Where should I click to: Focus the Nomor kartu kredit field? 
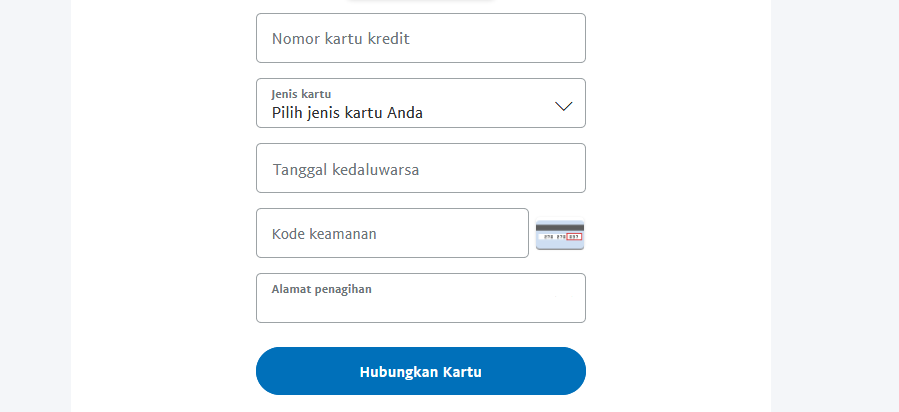click(x=420, y=38)
